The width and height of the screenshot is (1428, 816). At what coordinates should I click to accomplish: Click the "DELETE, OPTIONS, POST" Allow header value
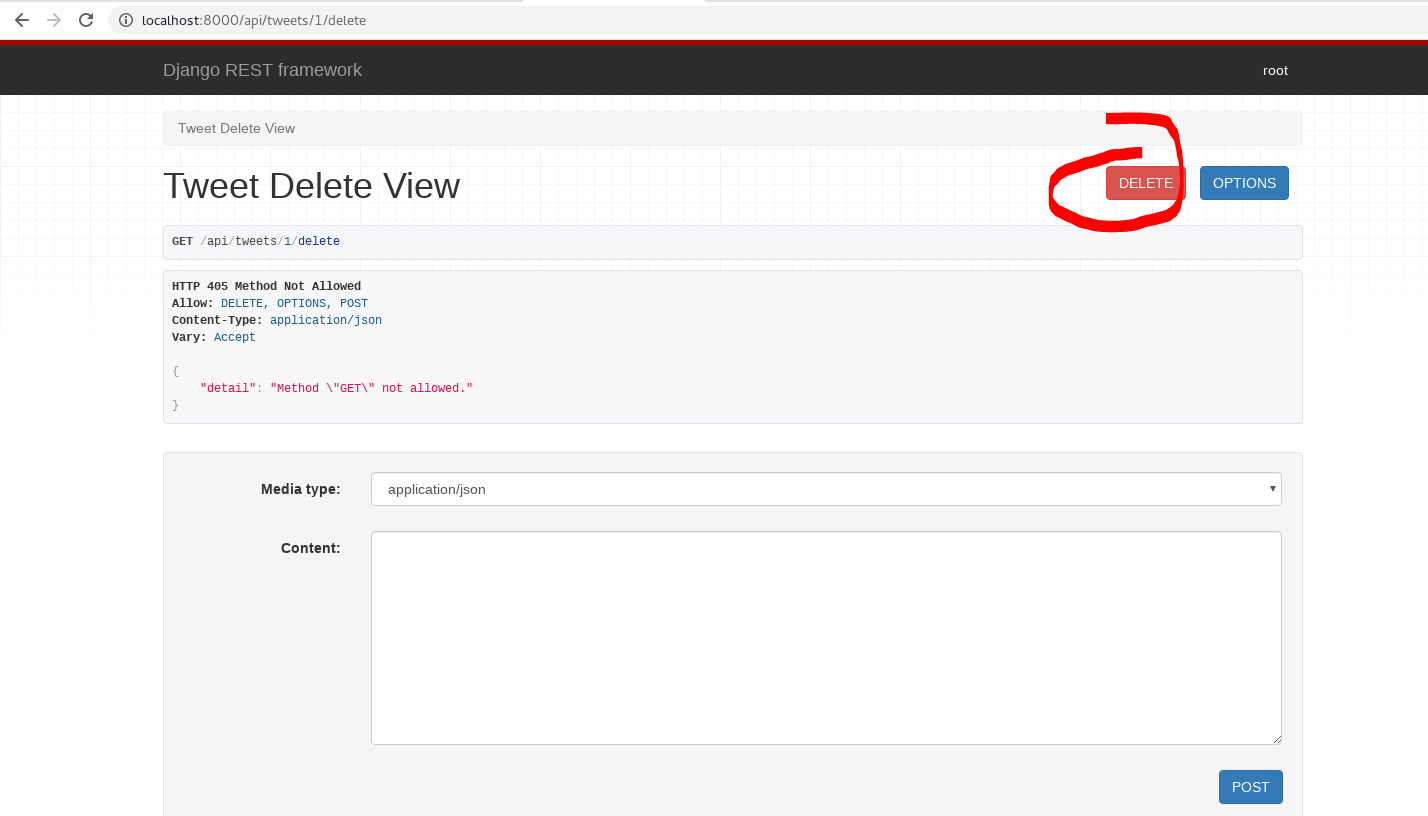[294, 303]
